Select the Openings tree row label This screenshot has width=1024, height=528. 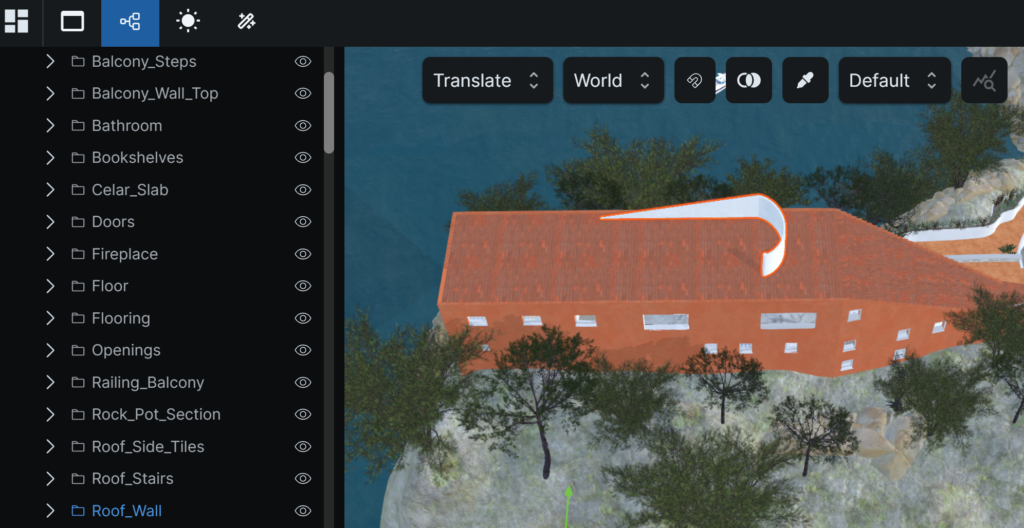point(126,350)
